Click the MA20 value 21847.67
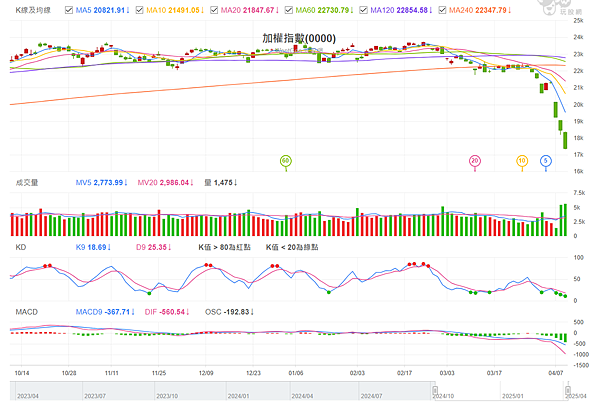600x408 pixels. (259, 10)
